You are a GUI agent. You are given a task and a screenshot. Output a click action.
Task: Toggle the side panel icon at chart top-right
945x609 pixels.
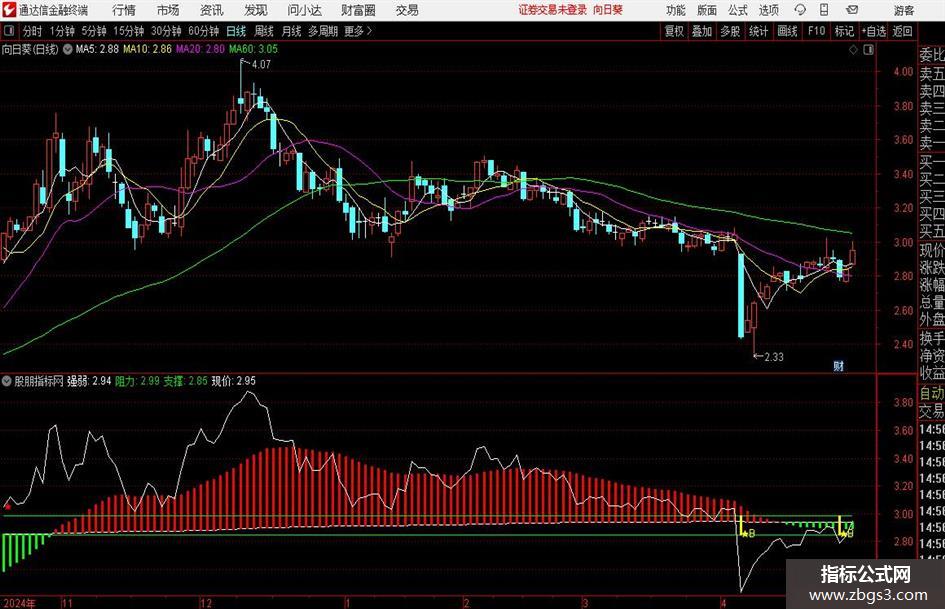pyautogui.click(x=868, y=49)
